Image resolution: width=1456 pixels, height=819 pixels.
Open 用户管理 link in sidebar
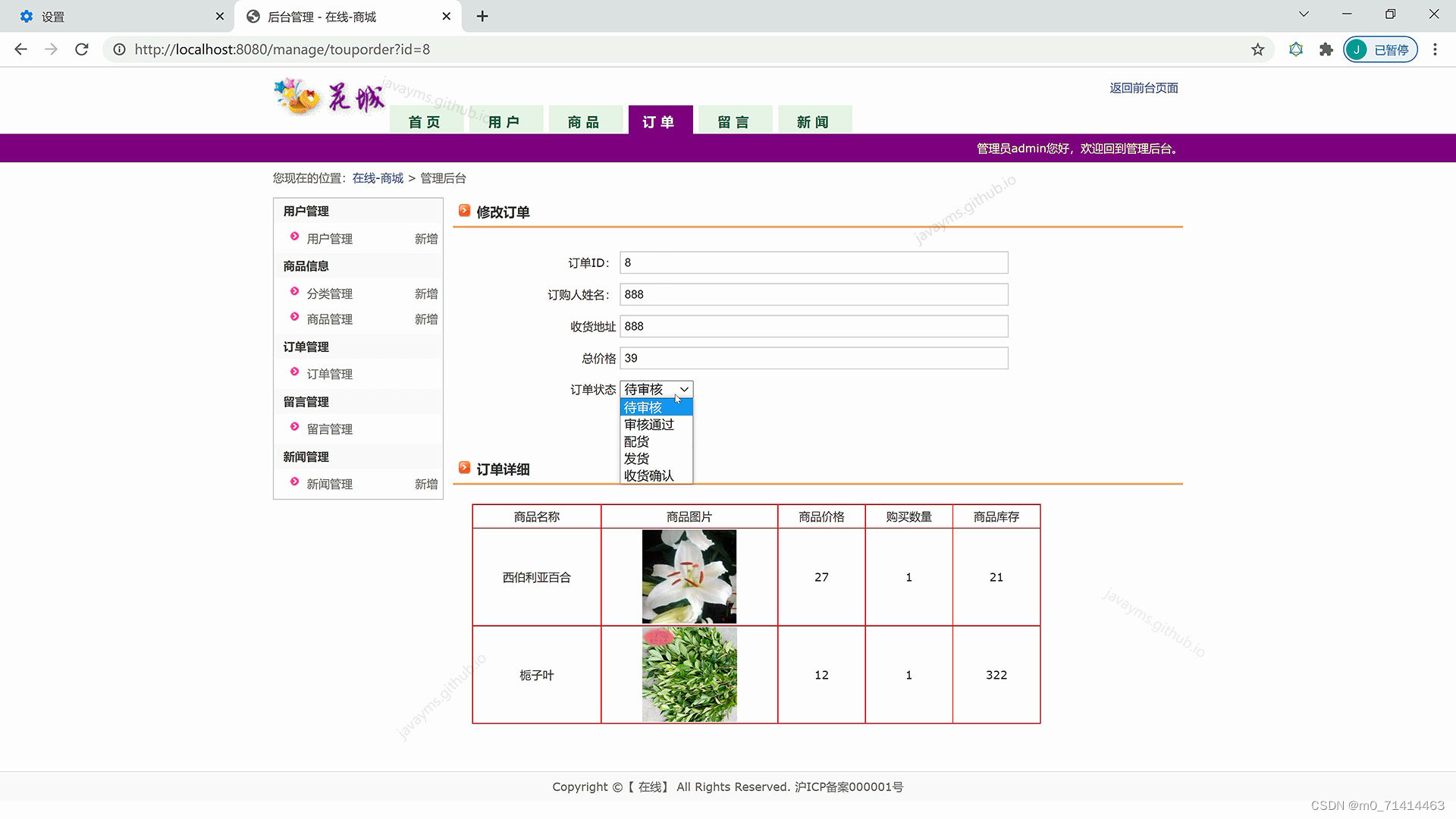[x=329, y=239]
